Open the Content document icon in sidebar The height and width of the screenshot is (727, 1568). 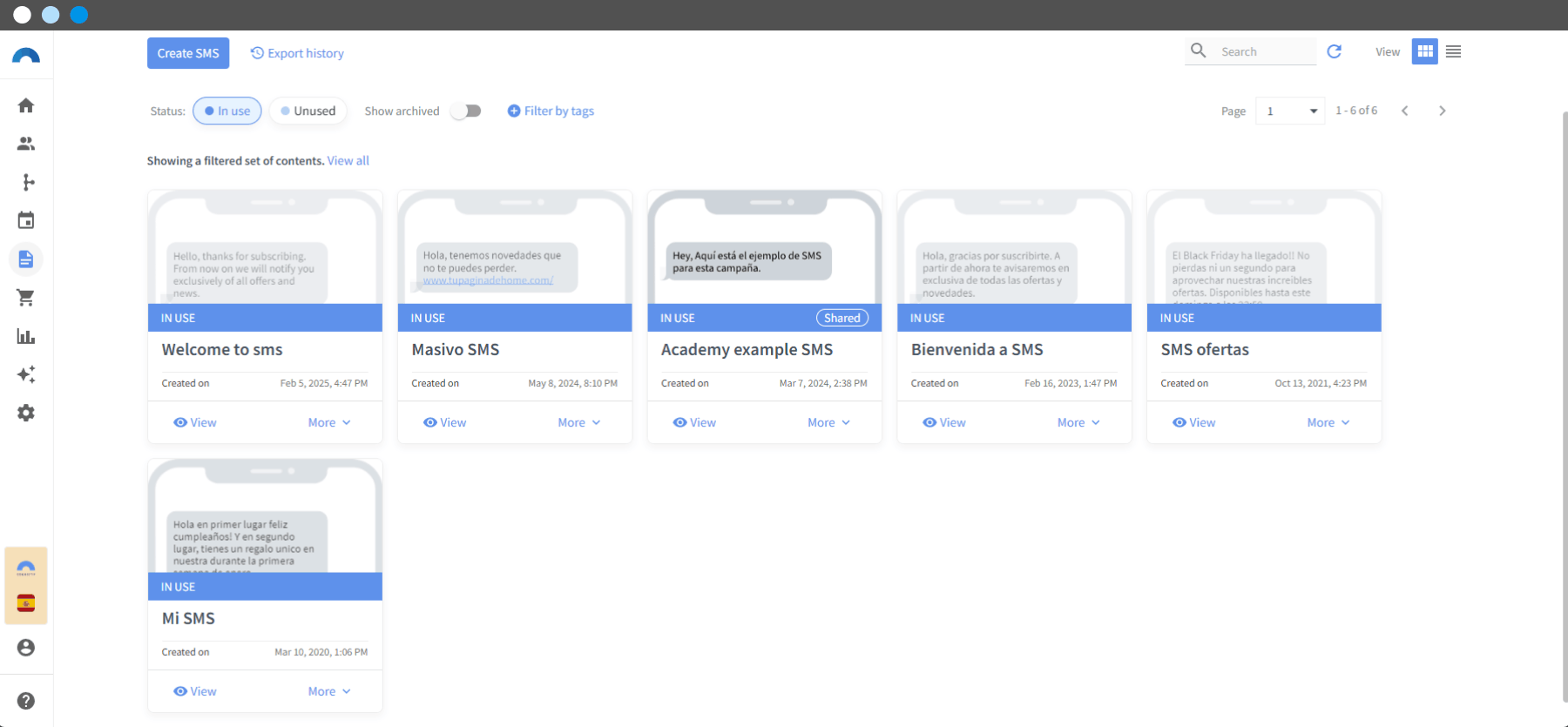pos(26,259)
